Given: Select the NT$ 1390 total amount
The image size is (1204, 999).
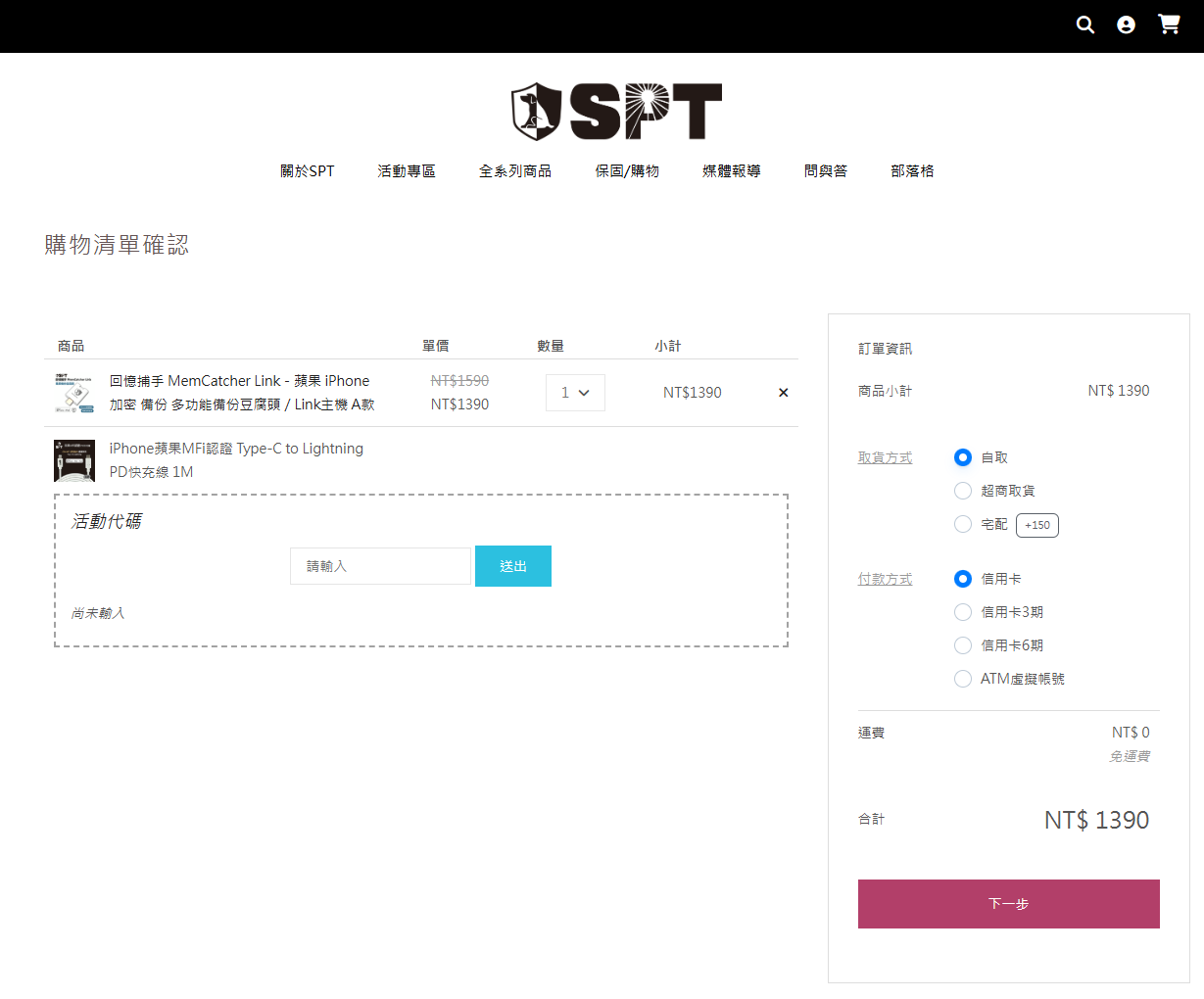Looking at the screenshot, I should coord(1096,820).
